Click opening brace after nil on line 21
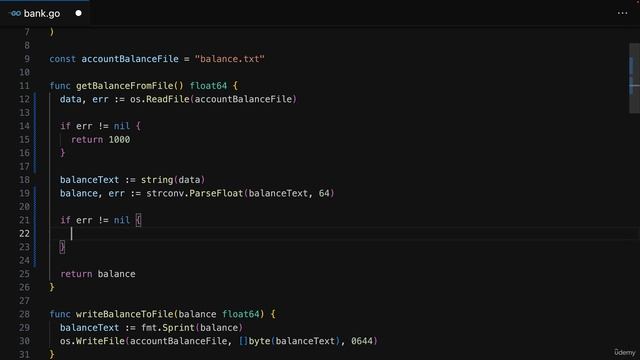This screenshot has width=640, height=360. coord(138,220)
